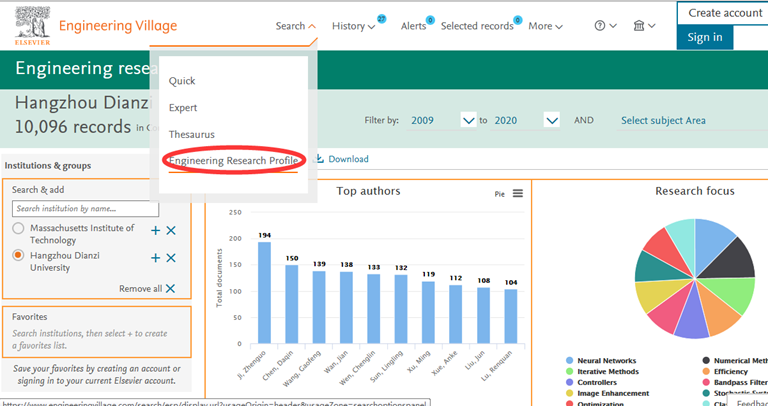Switch Top authors chart to Pie
Screen dimensions: 768x406
point(499,194)
